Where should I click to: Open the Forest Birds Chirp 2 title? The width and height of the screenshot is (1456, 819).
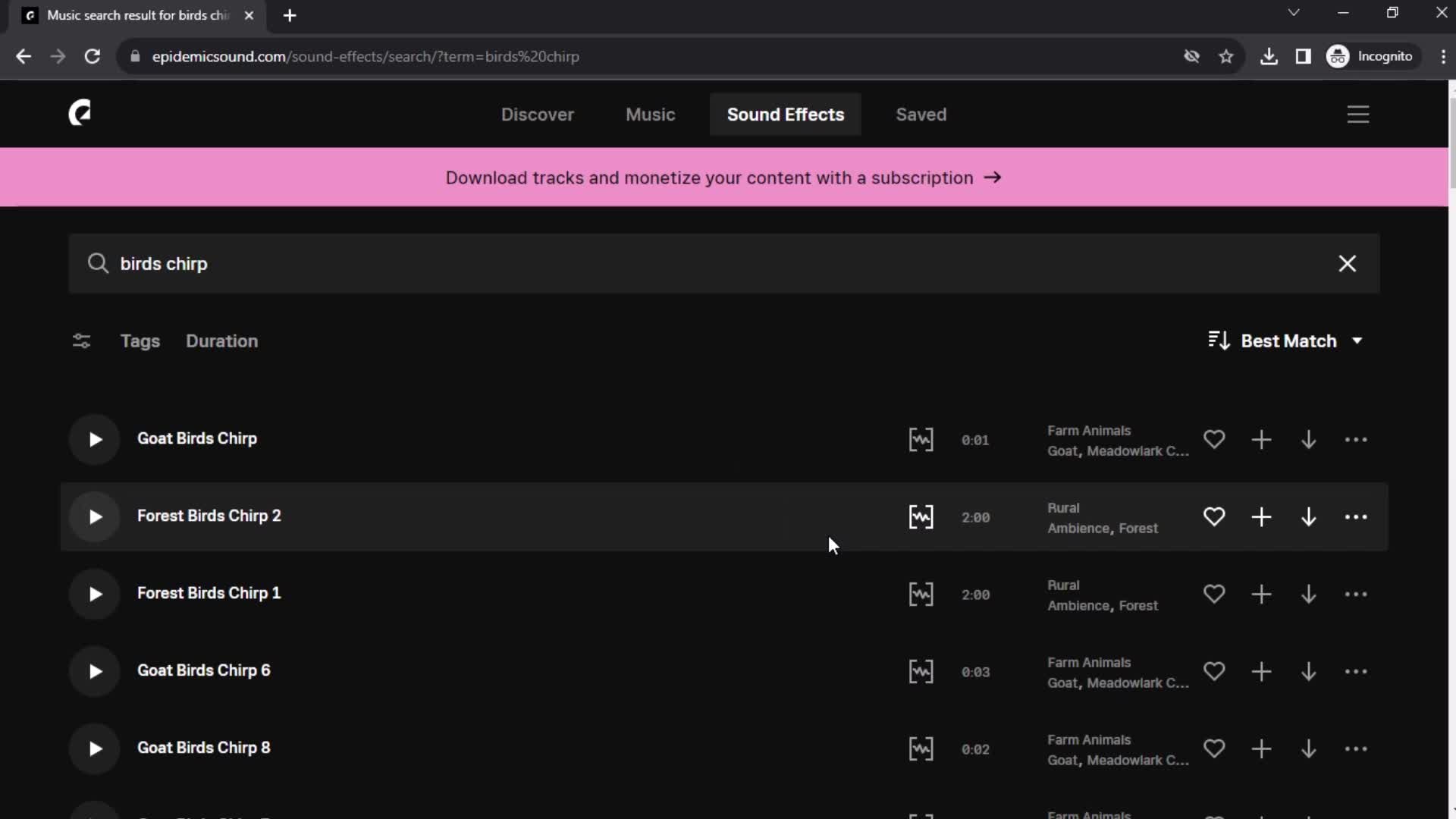pos(209,516)
